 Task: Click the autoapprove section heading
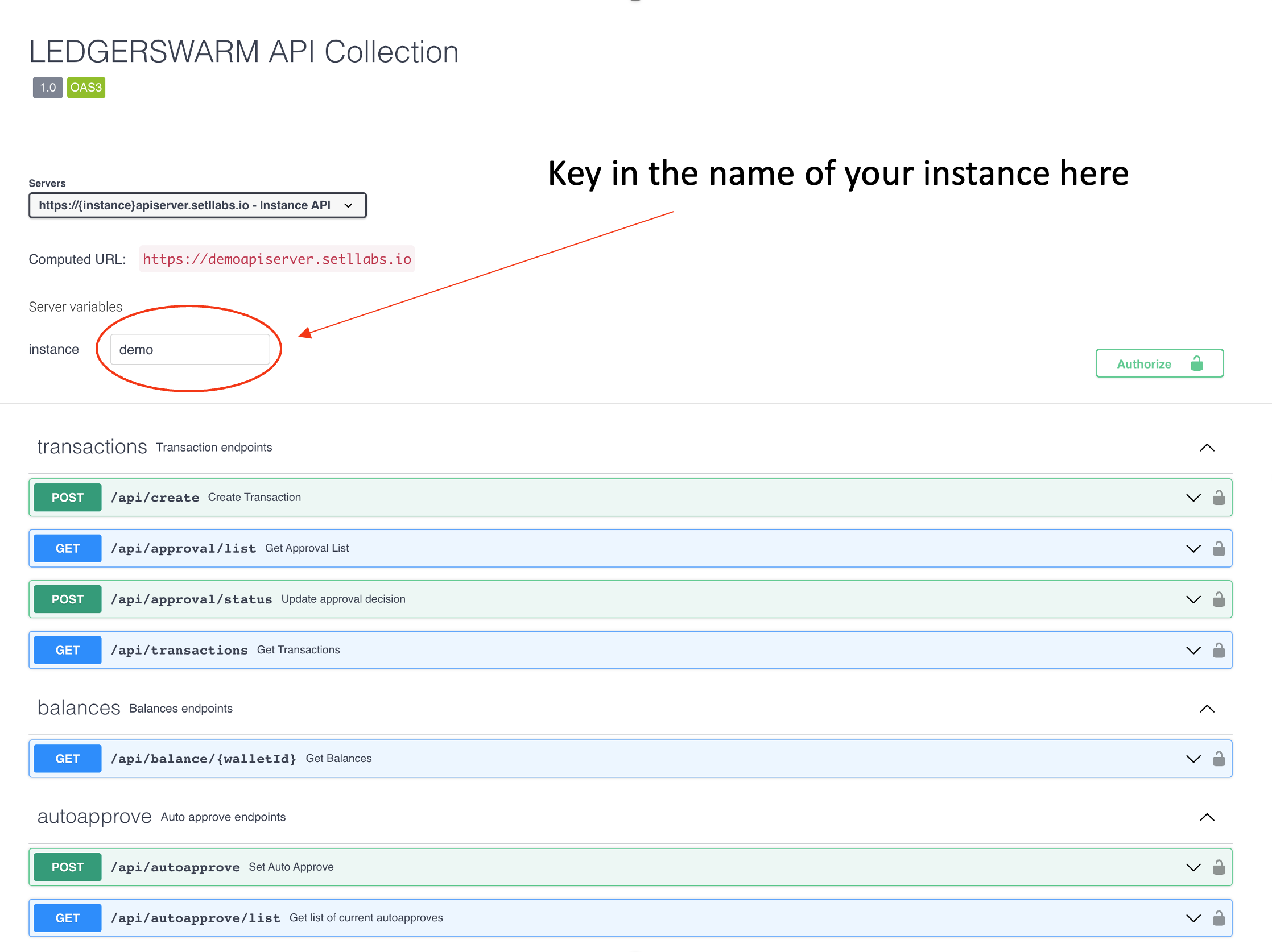point(94,816)
